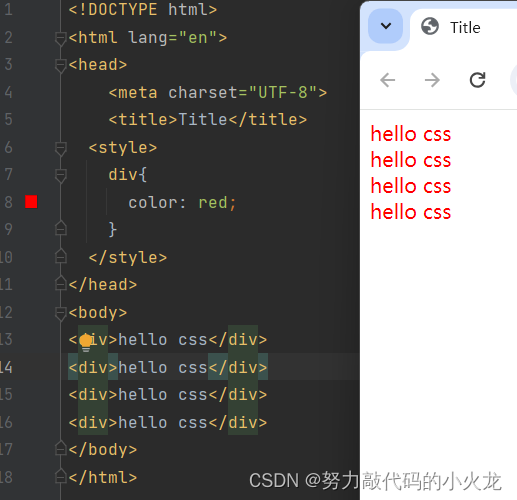Click the first red hello css line in browser
Screen dimensions: 517x500
click(x=411, y=134)
